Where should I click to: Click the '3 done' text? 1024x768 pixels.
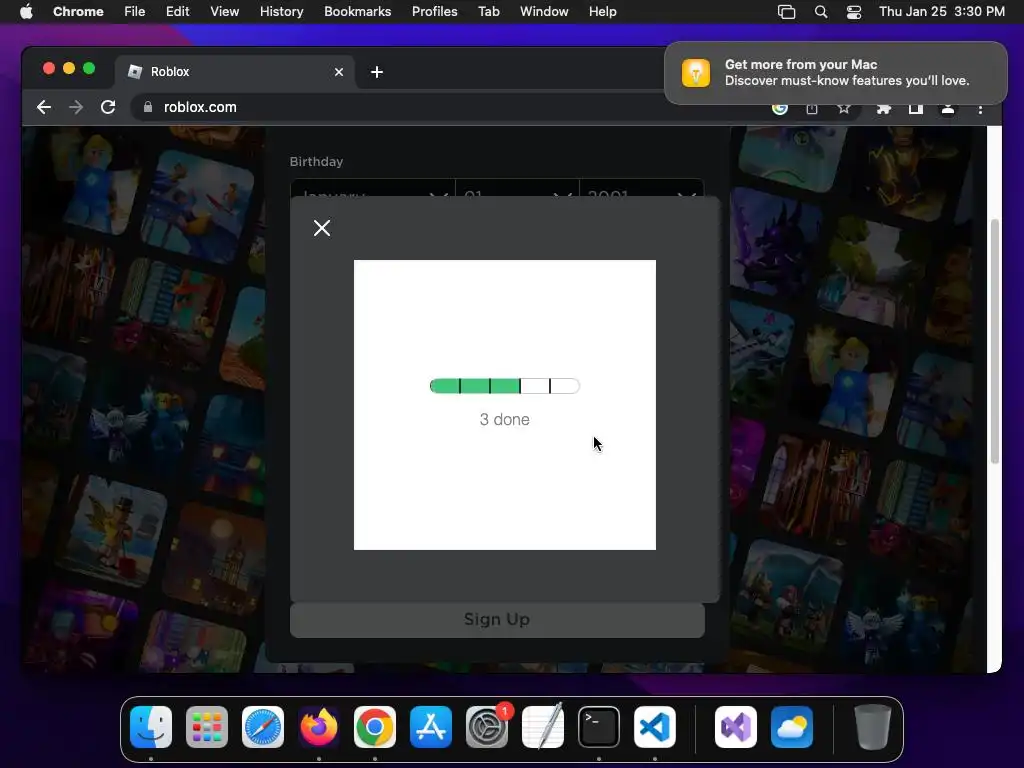(504, 419)
